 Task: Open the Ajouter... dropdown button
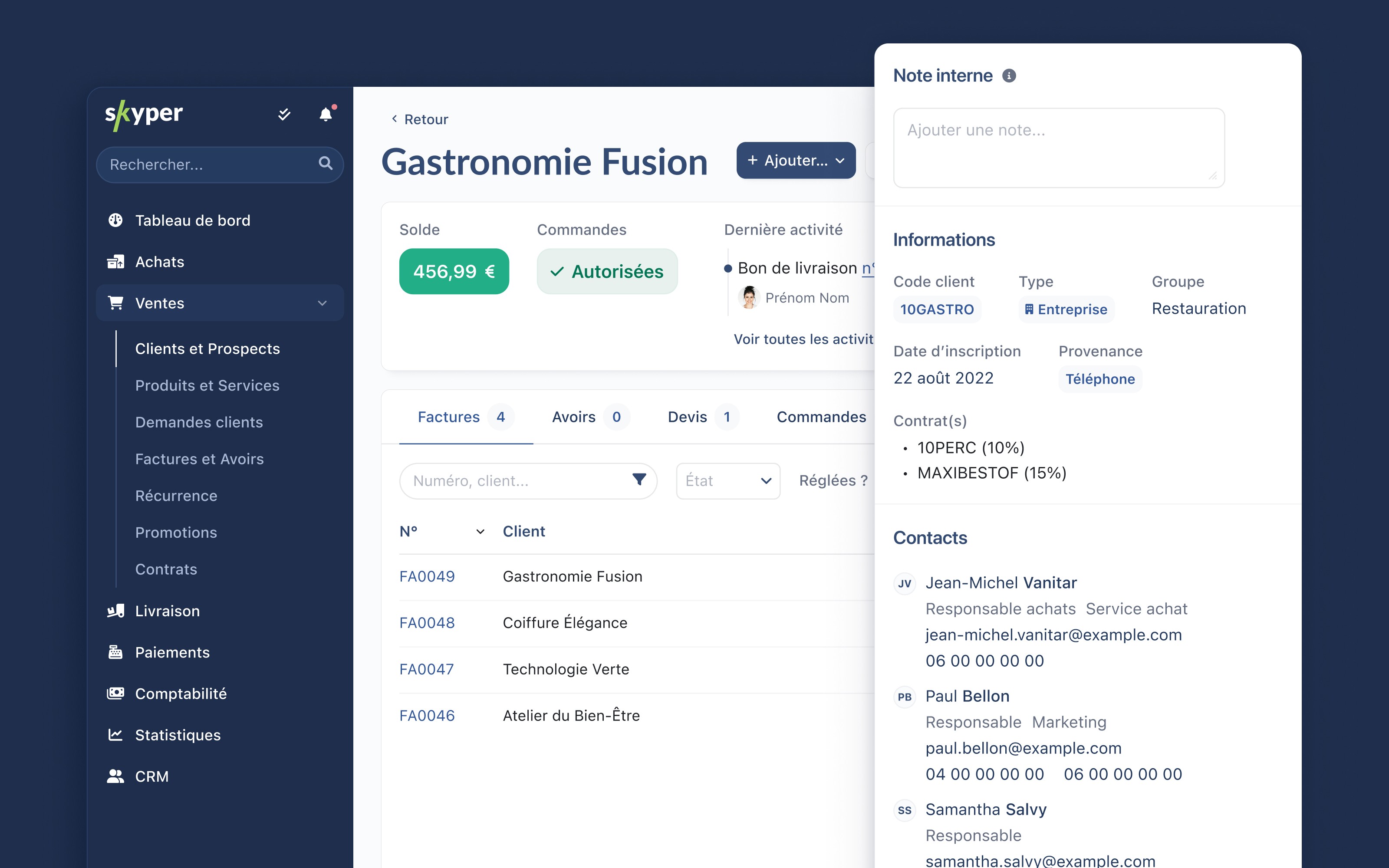click(x=796, y=160)
